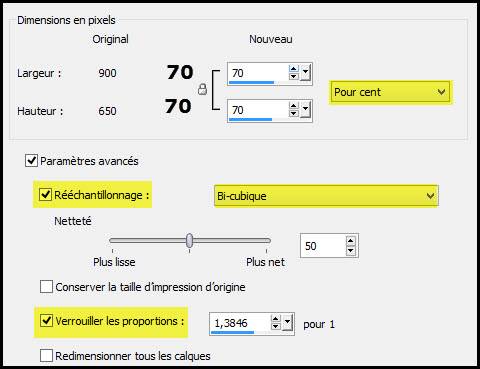The width and height of the screenshot is (480, 369).
Task: Enable Redimensionner tous les calques
Action: point(46,355)
